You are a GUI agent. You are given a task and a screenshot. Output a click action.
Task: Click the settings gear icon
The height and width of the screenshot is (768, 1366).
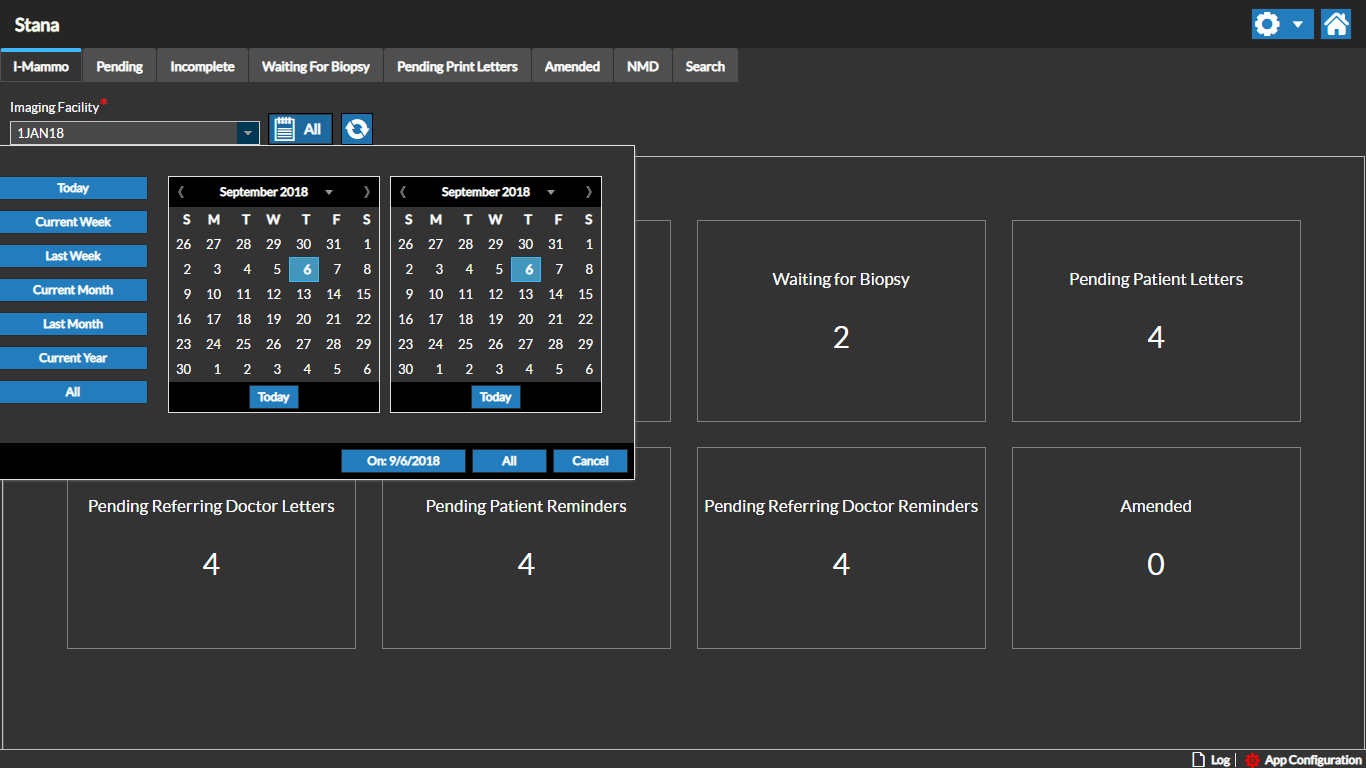click(x=1267, y=24)
